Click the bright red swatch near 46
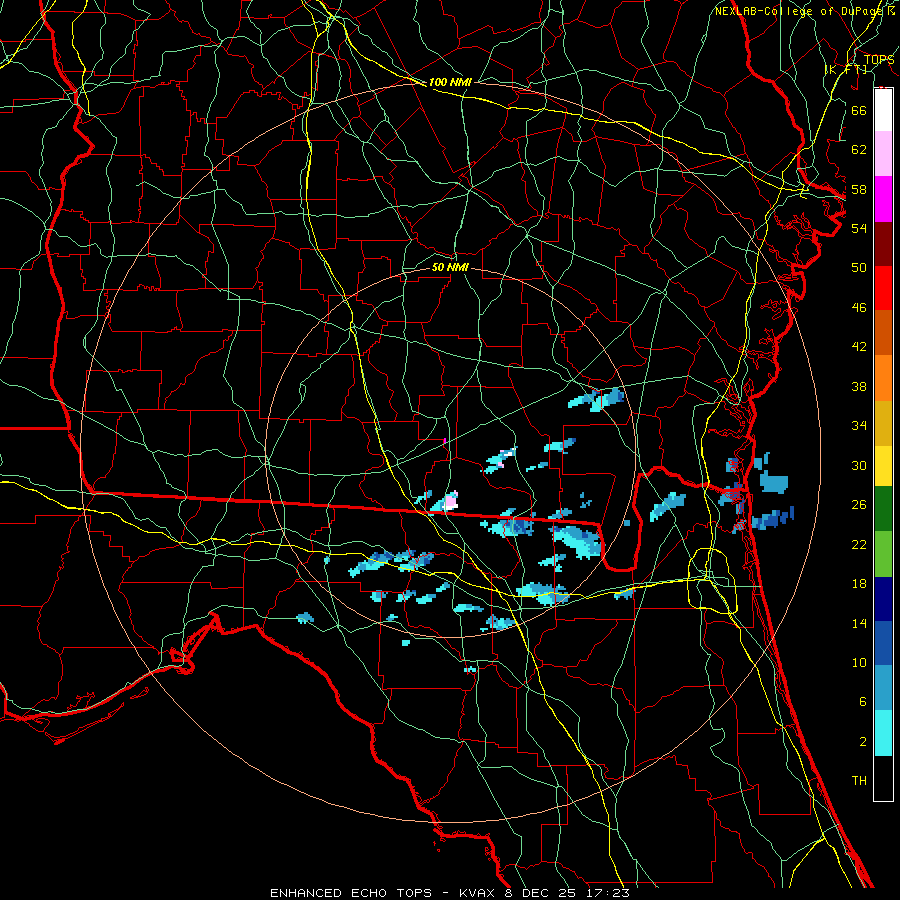This screenshot has height=900, width=900. [x=883, y=288]
